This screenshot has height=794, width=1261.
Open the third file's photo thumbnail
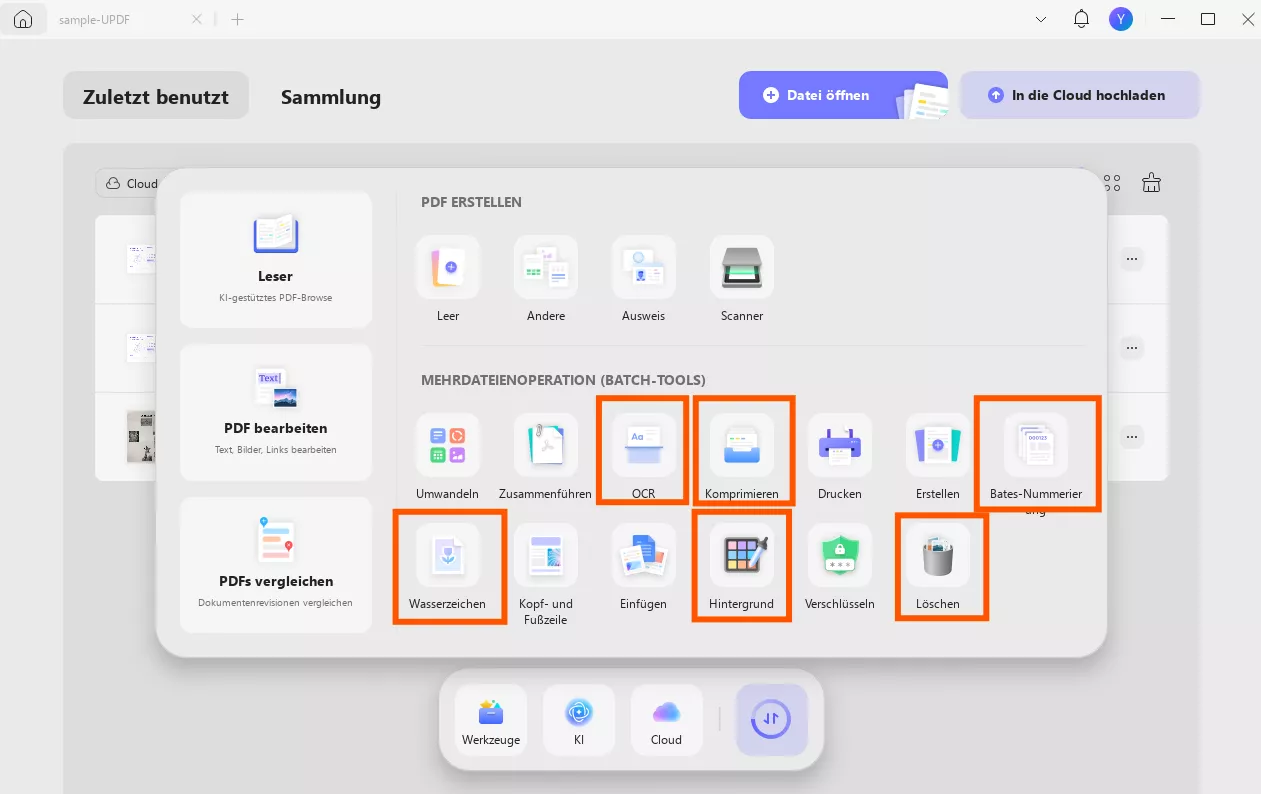pos(141,436)
